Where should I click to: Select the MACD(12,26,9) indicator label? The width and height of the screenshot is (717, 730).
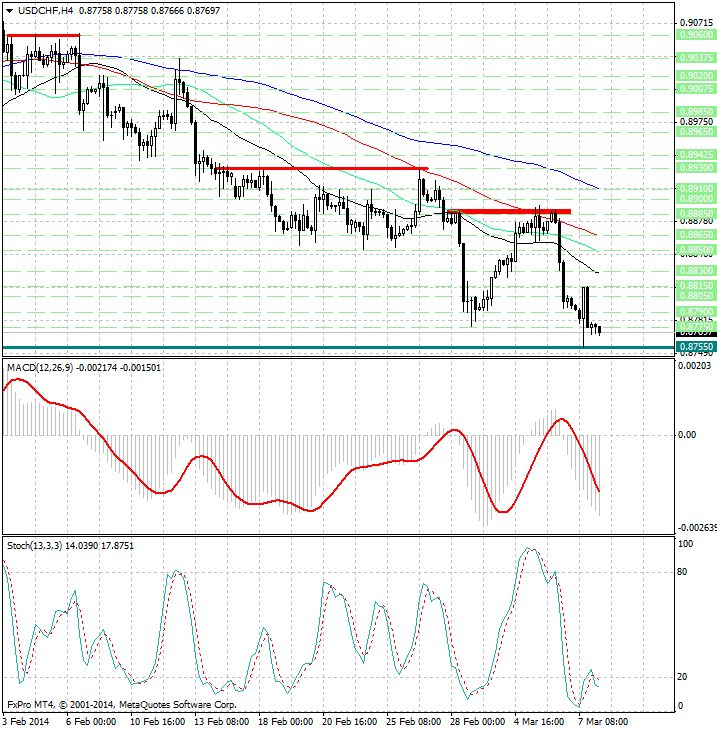pos(40,368)
